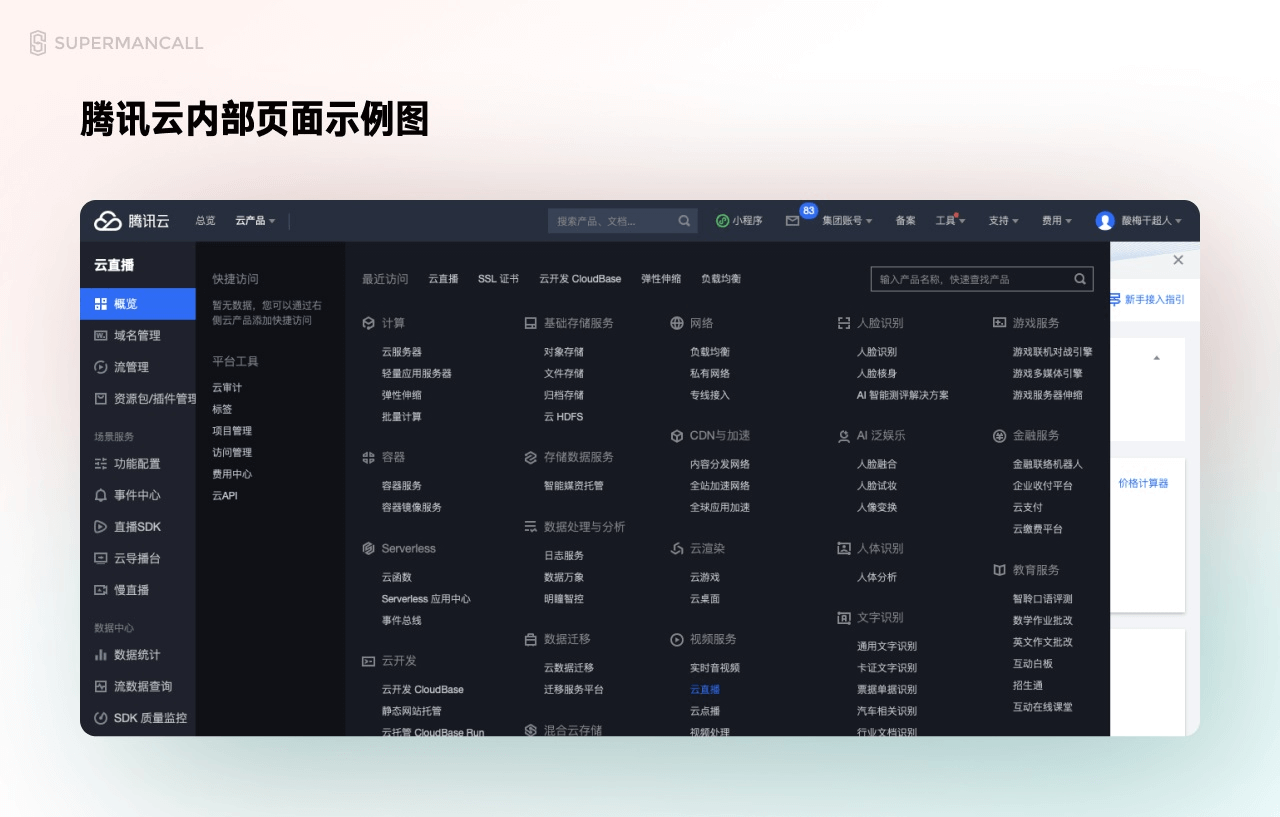Click the 金融服务 category icon
Screen dimensions: 1280x817
click(x=999, y=436)
